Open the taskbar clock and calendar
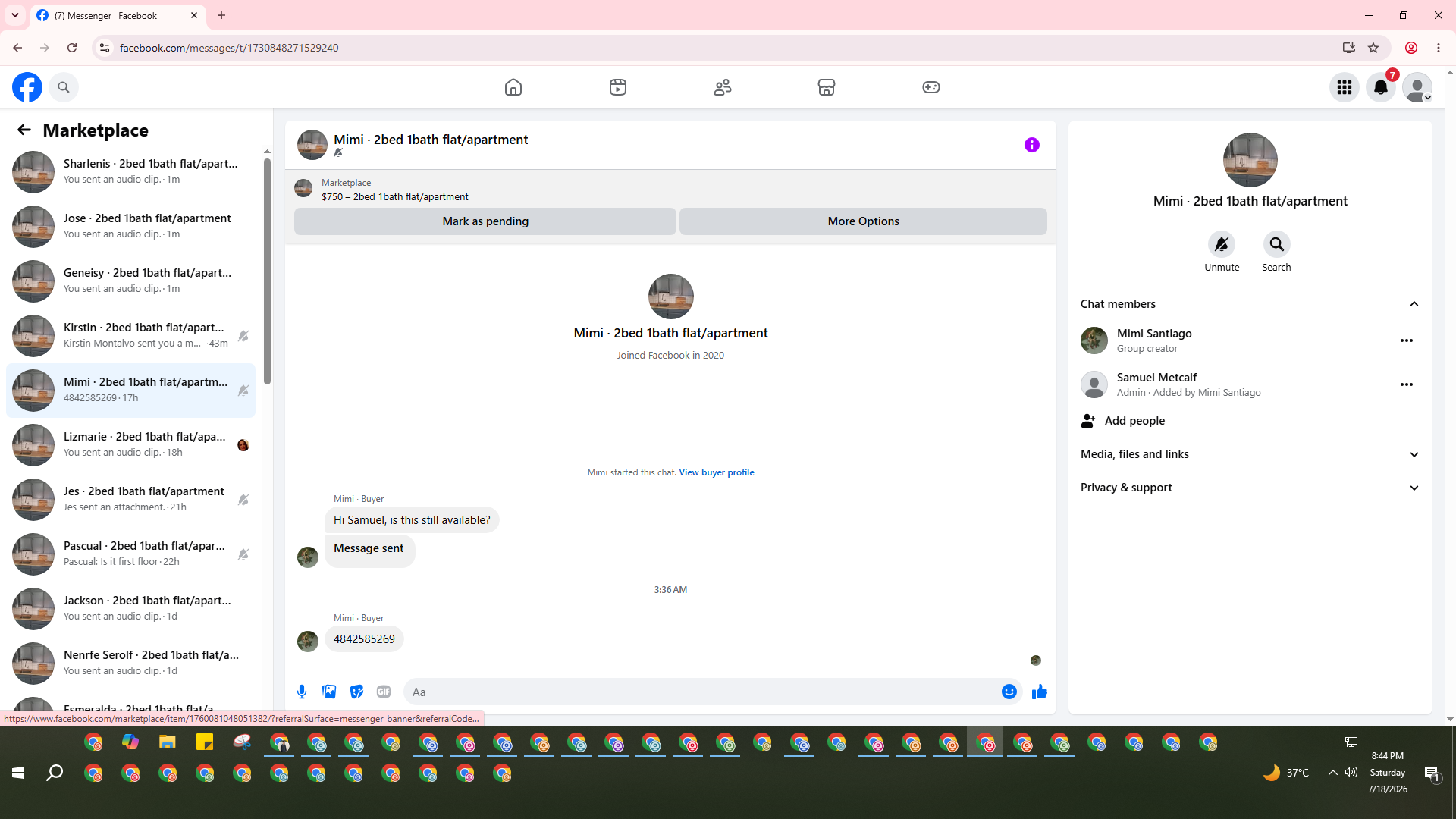This screenshot has height=819, width=1456. [1388, 773]
